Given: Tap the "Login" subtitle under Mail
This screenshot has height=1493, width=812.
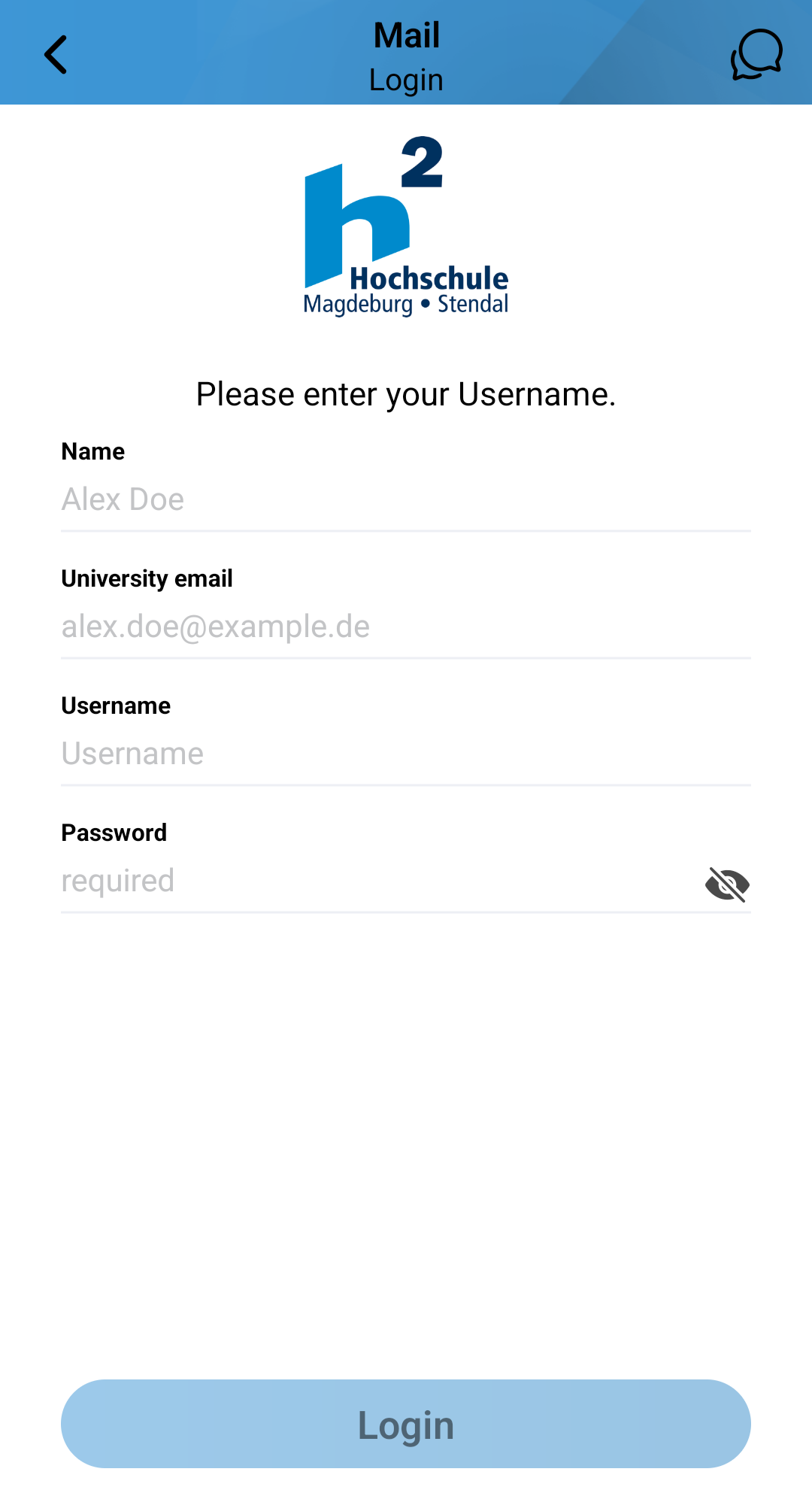Looking at the screenshot, I should [406, 80].
